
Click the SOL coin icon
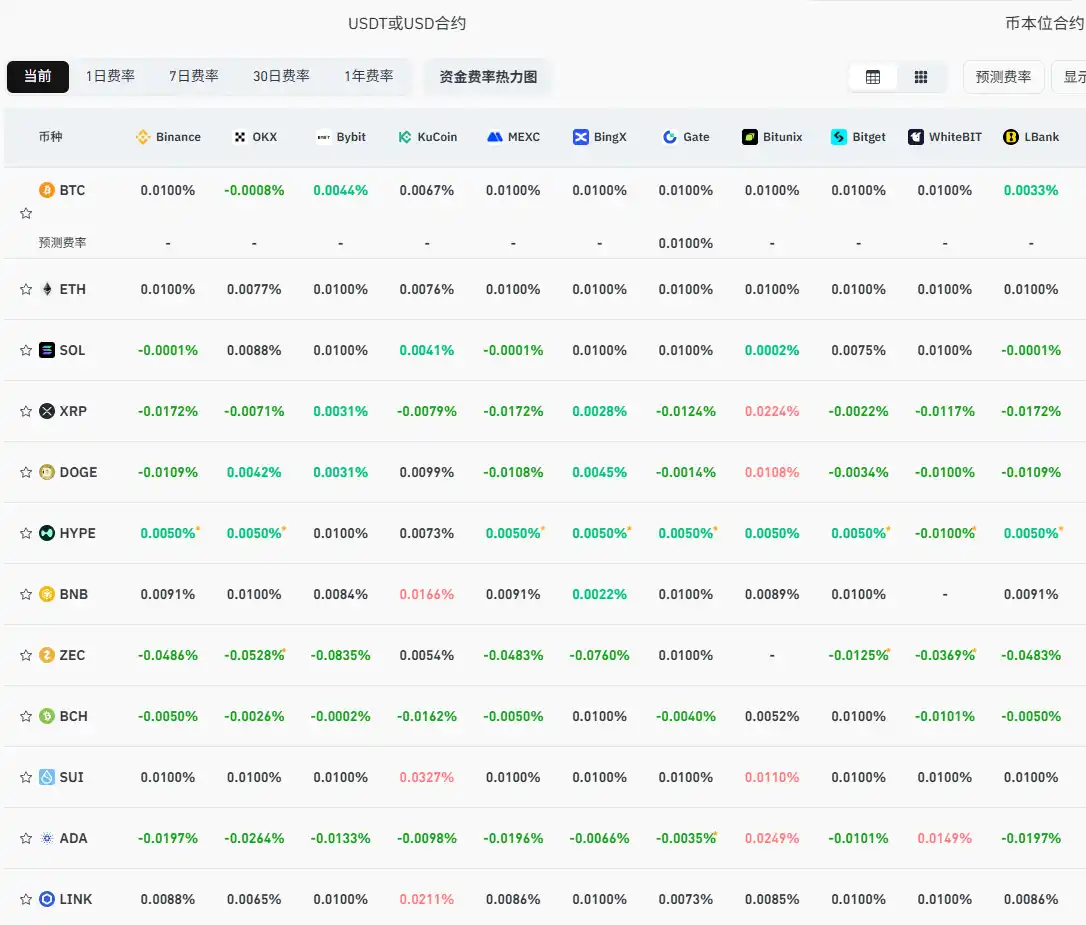coord(46,350)
